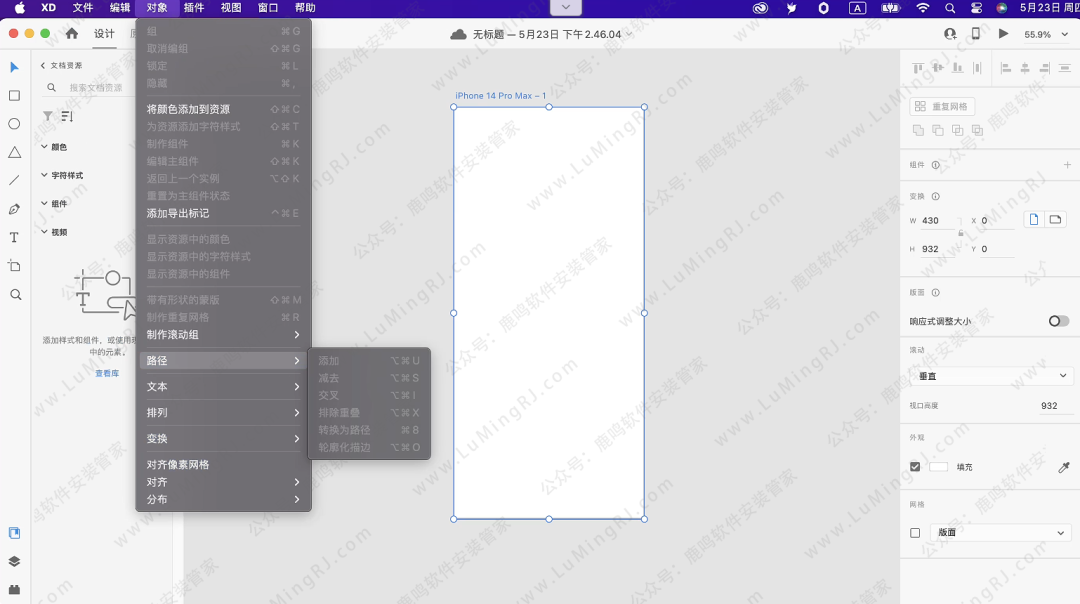Select the Rectangle tool

[x=14, y=96]
